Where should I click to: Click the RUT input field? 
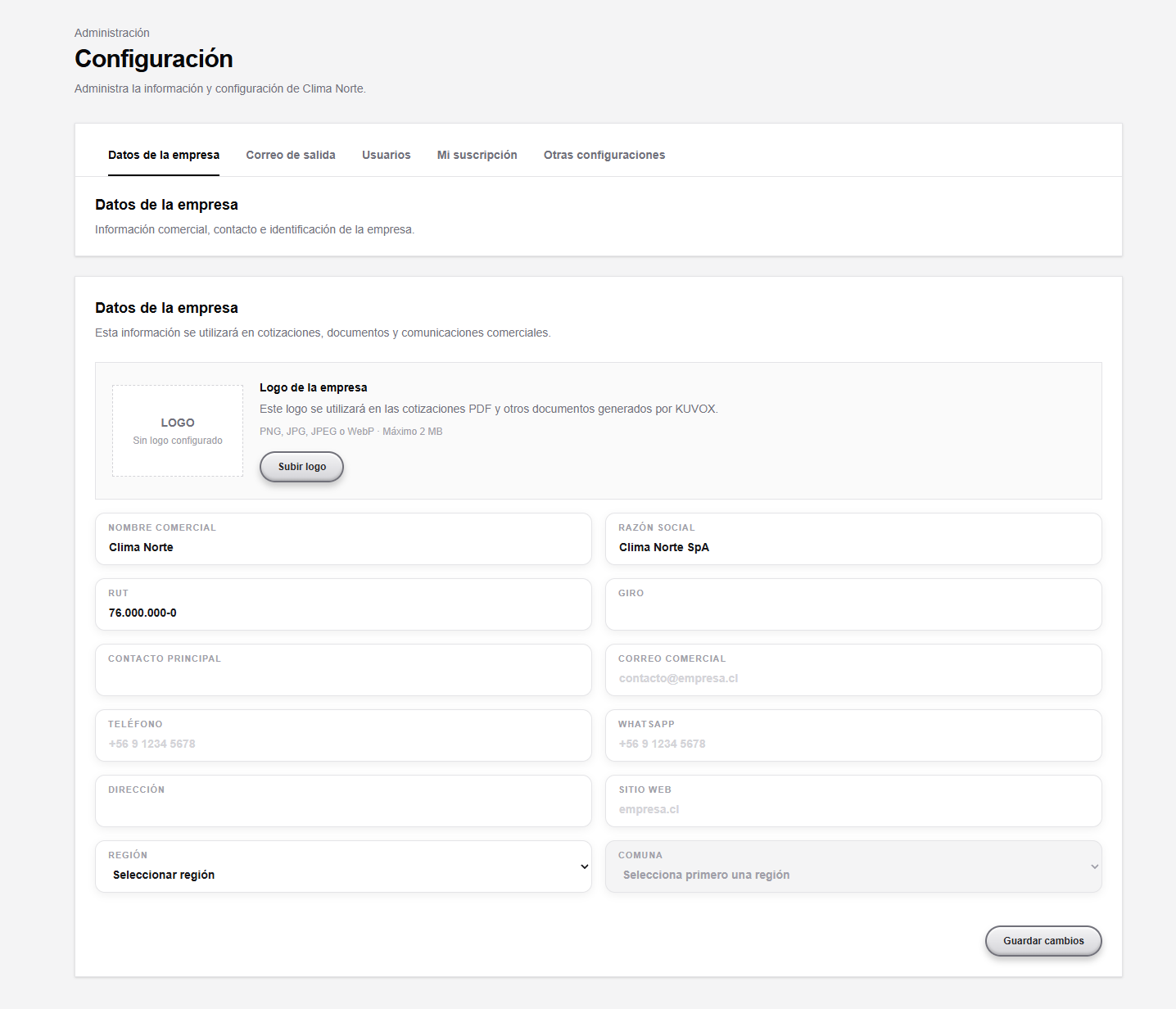click(x=343, y=604)
